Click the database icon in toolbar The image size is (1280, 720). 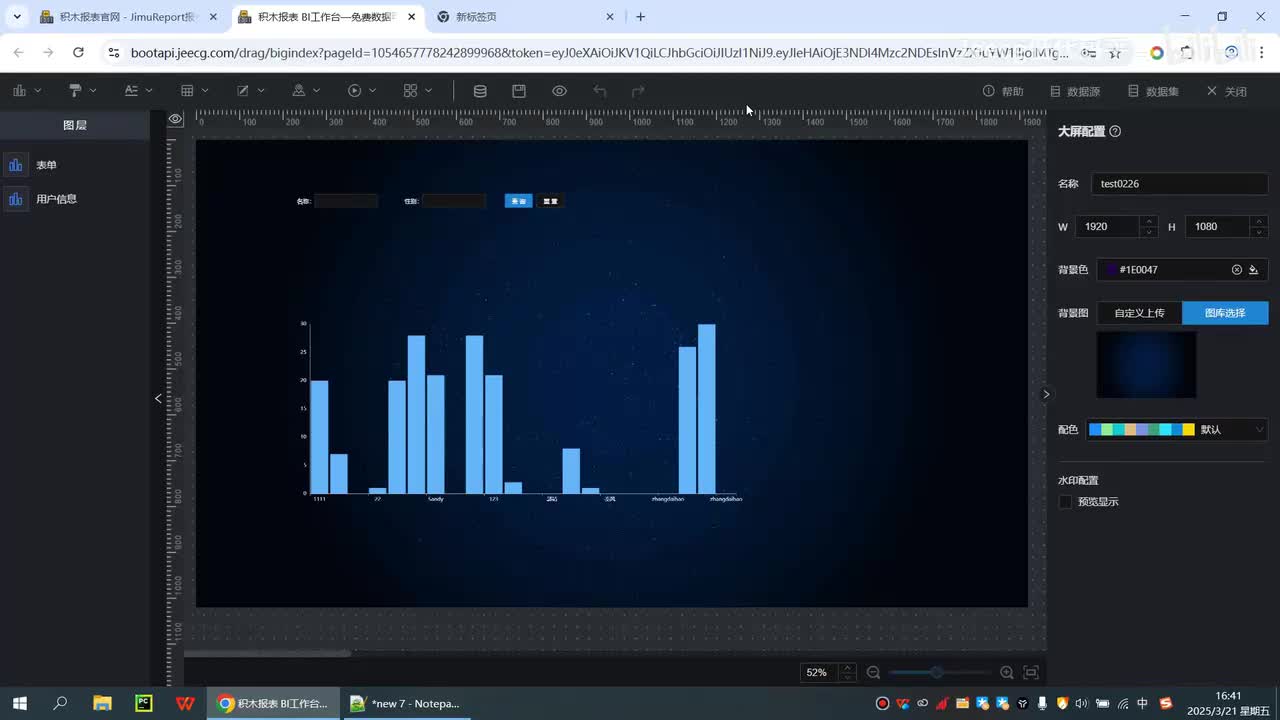[x=480, y=91]
